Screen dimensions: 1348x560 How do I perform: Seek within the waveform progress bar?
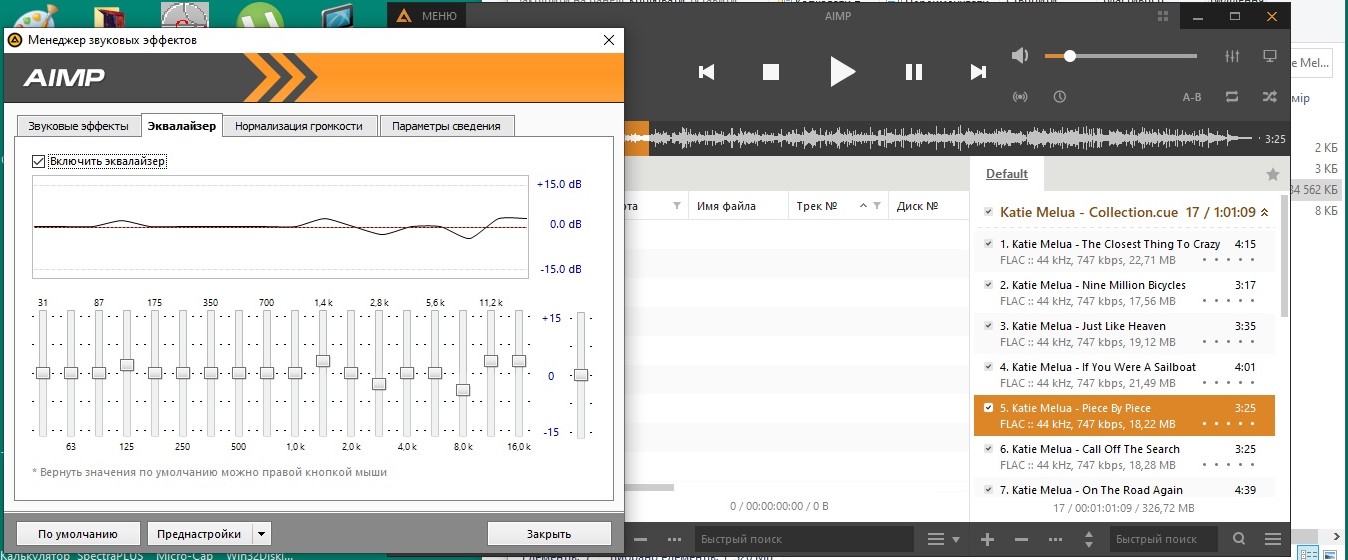point(940,139)
